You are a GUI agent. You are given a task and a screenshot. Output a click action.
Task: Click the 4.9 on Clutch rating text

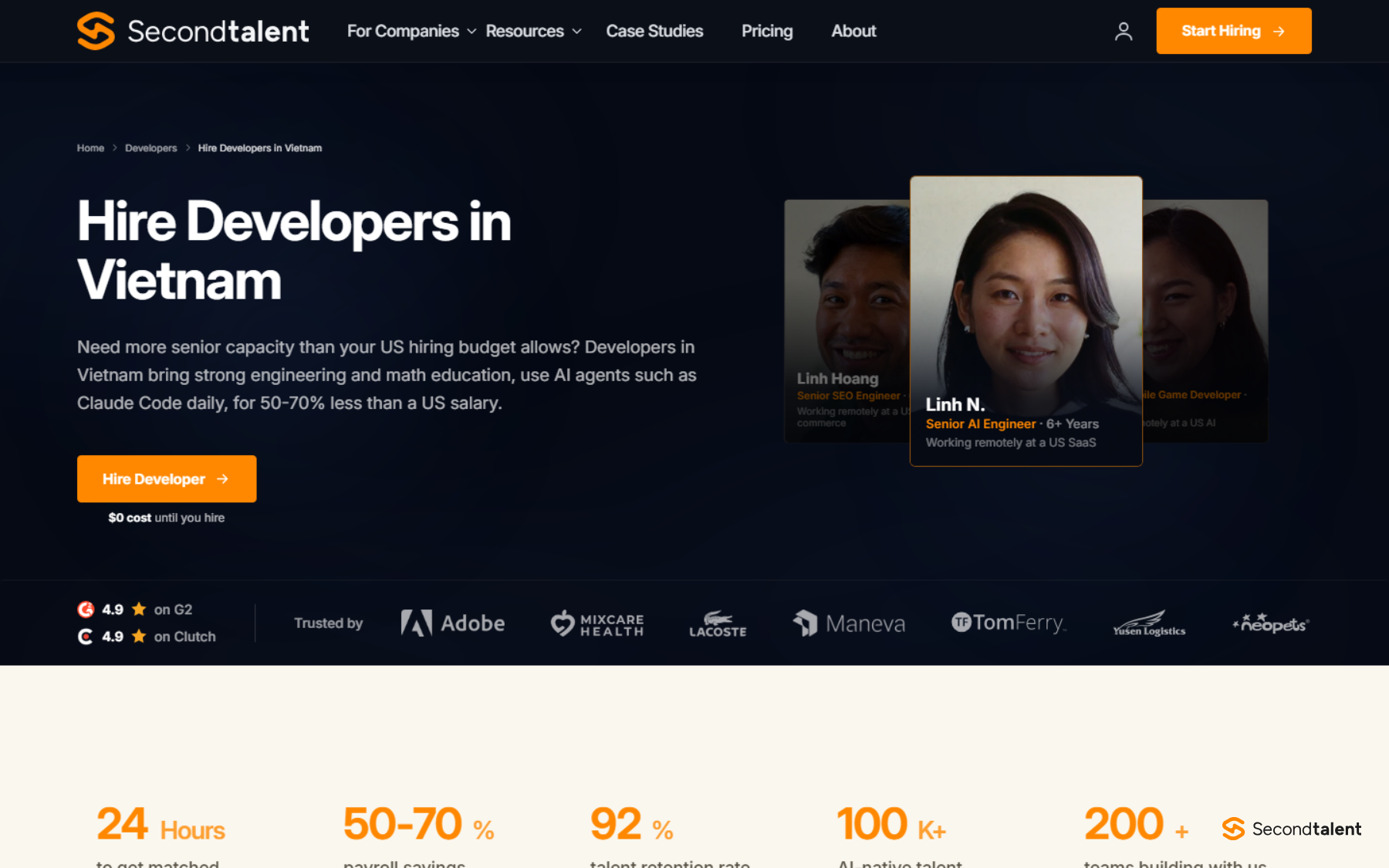(159, 637)
